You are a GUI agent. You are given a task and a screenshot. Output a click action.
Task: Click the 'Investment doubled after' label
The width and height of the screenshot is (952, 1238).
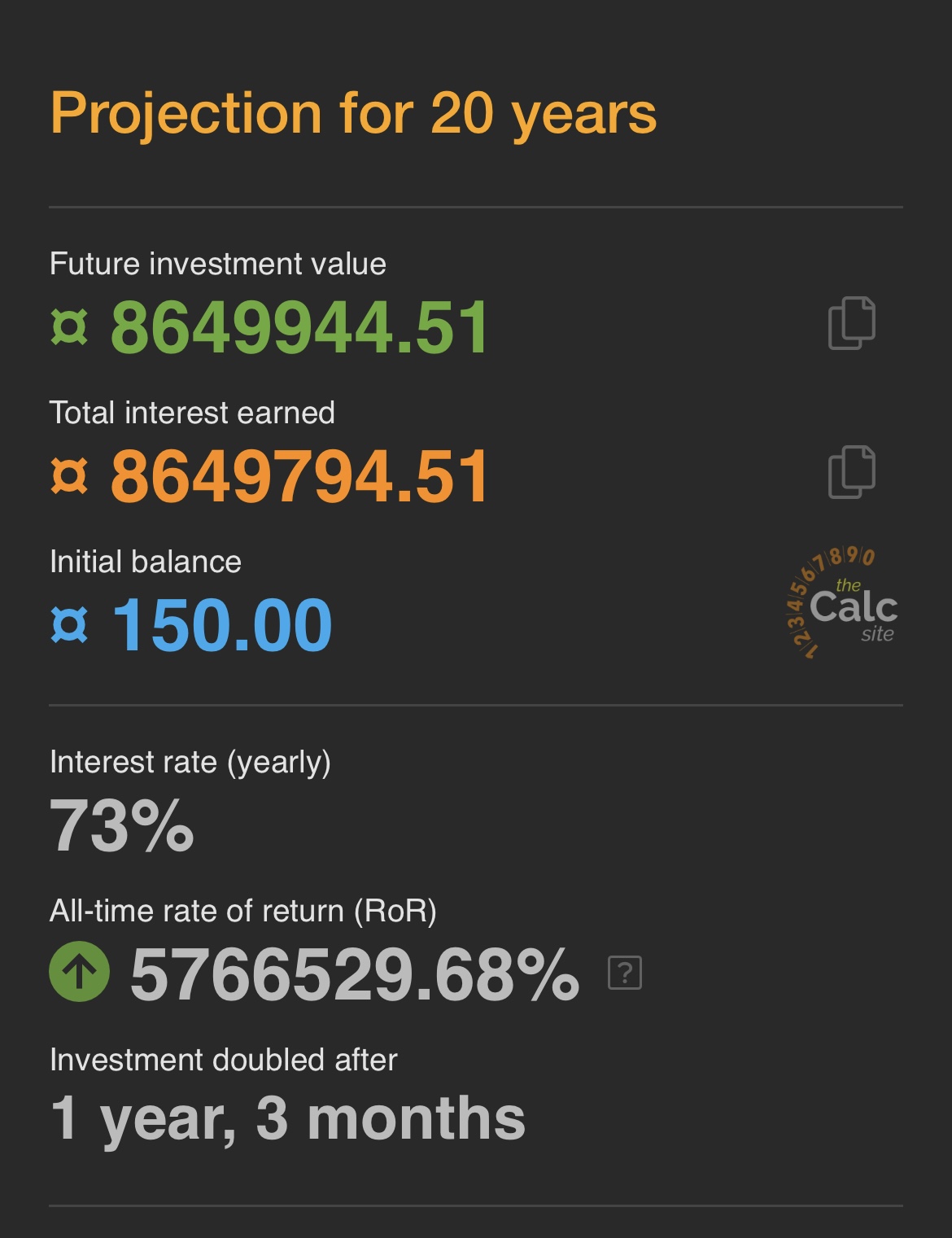(224, 1060)
